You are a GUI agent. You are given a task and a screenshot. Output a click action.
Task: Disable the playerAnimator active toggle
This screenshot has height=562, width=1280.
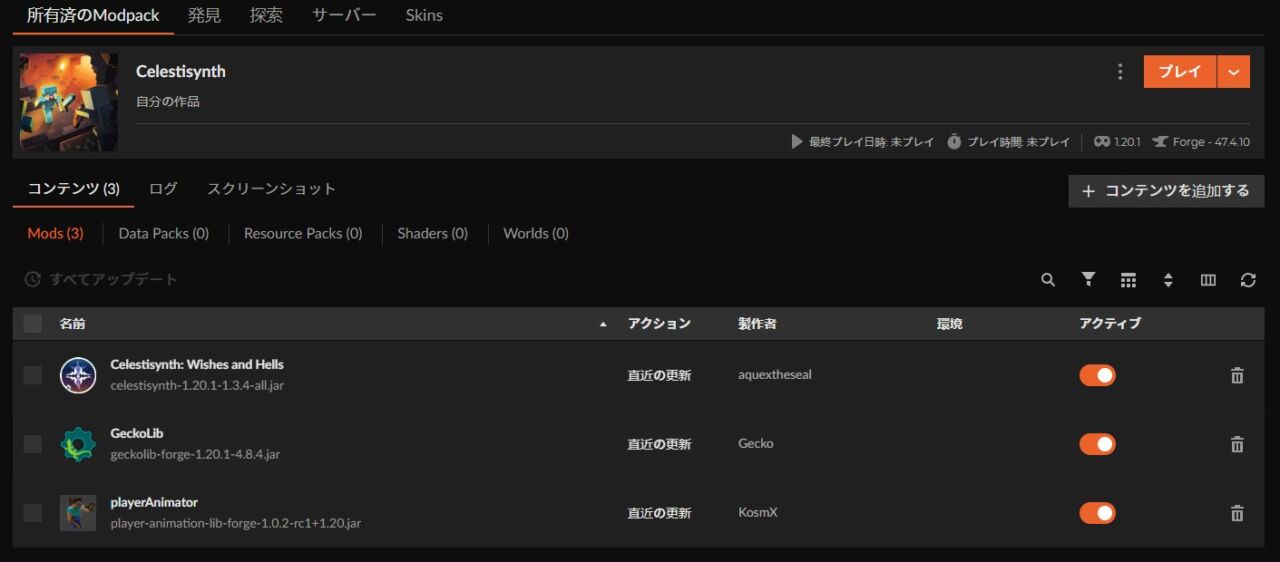[x=1097, y=513]
